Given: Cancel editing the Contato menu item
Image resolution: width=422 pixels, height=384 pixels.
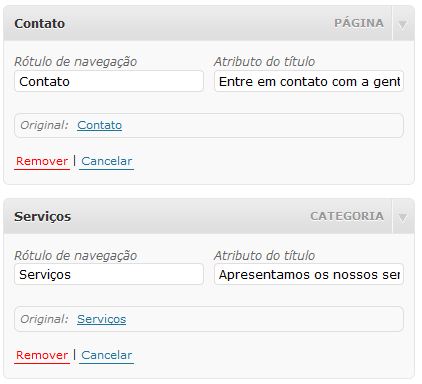Looking at the screenshot, I should point(107,161).
